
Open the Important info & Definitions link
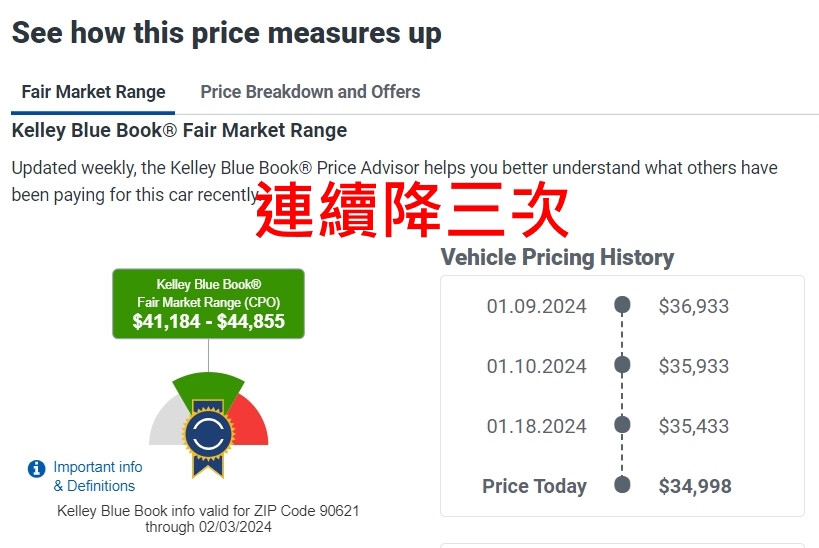(98, 476)
